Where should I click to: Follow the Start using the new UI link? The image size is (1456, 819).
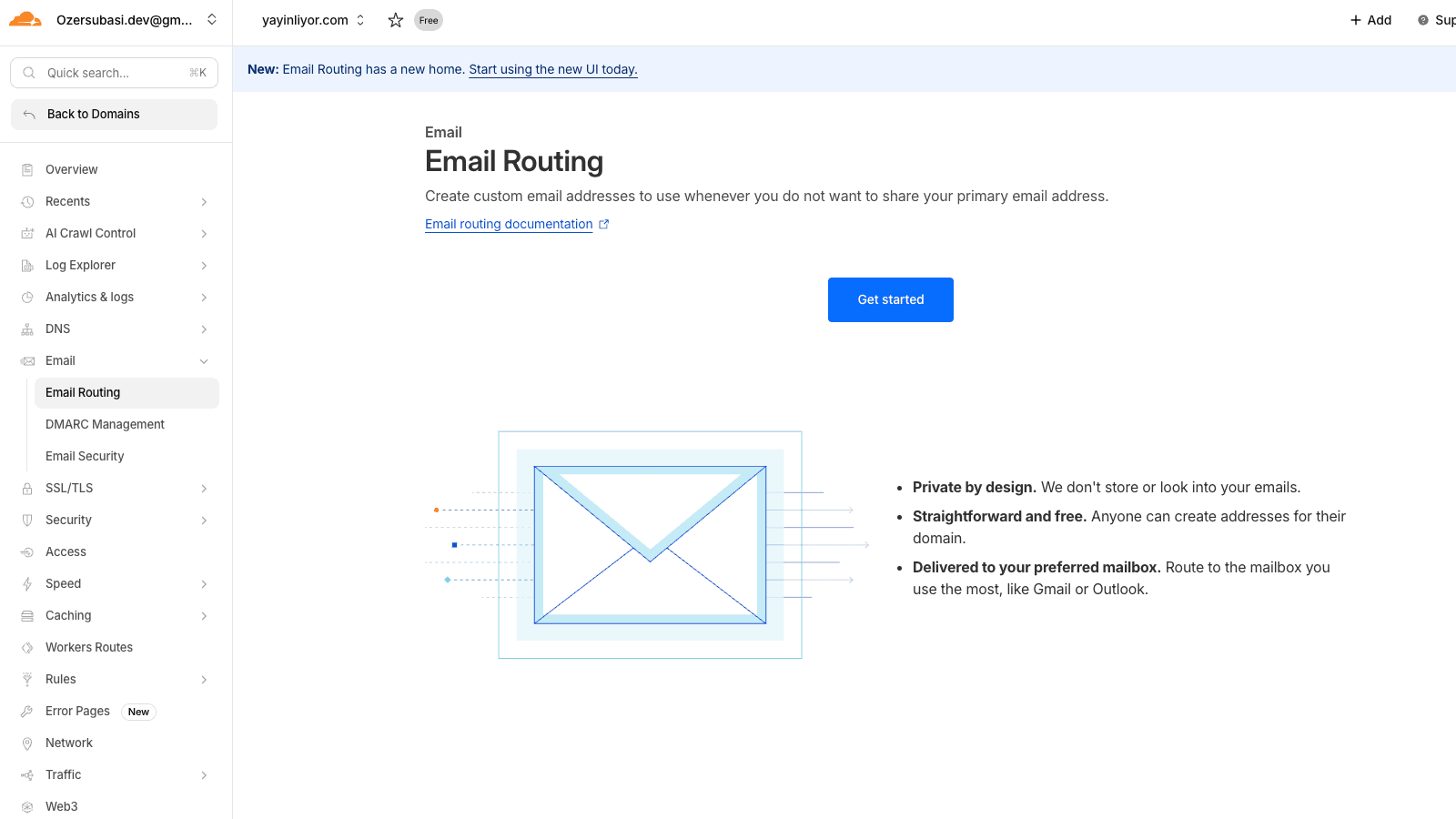[x=552, y=69]
